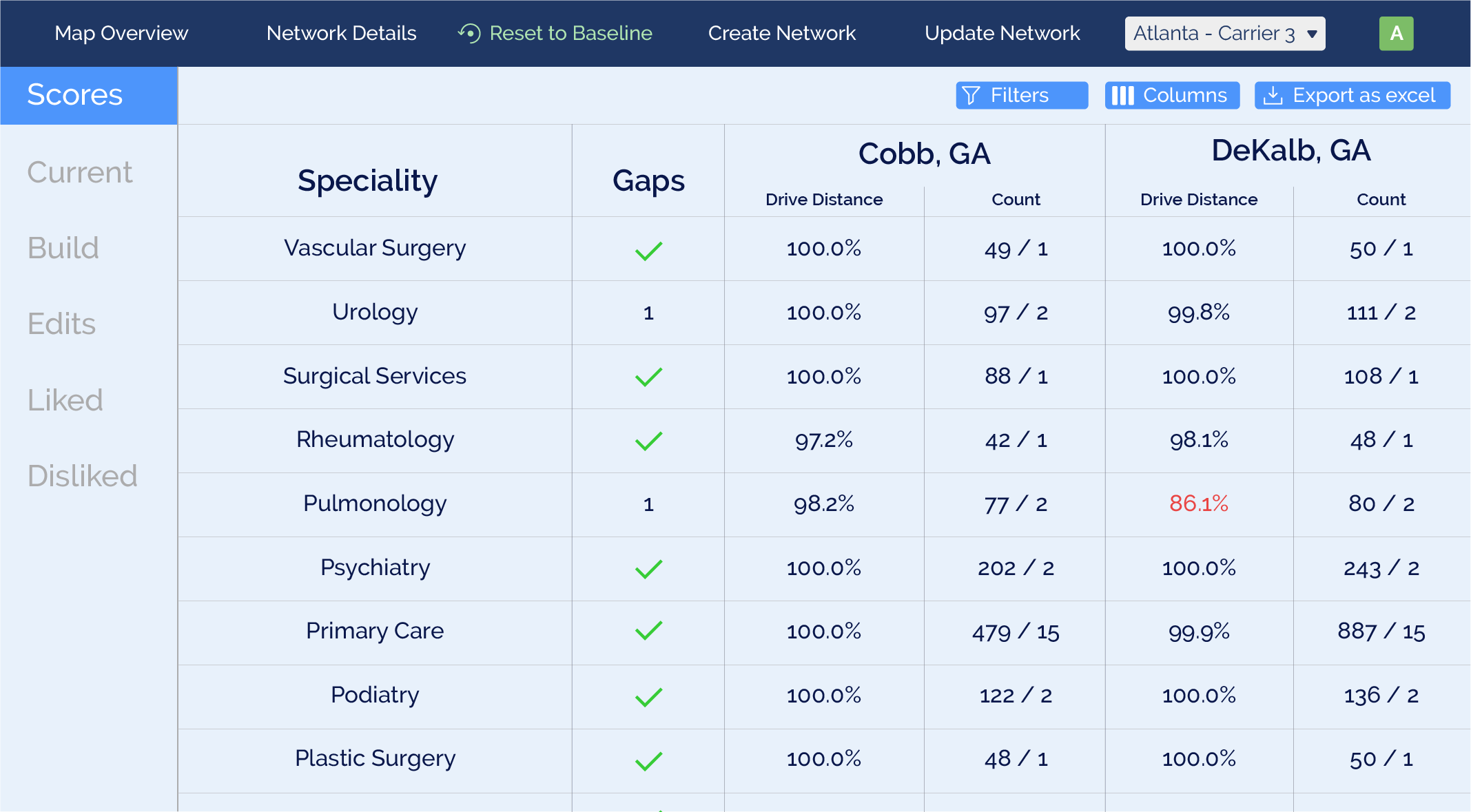This screenshot has height=812, width=1471.
Task: Click the green A user avatar
Action: [1396, 33]
